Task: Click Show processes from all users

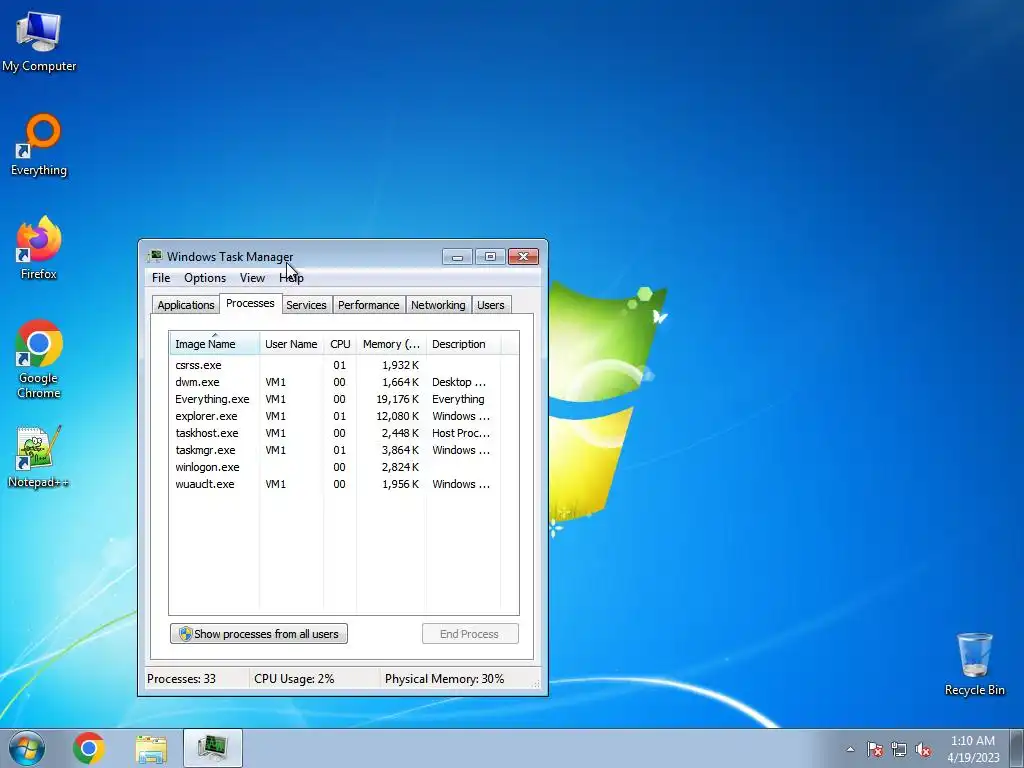Action: click(259, 633)
